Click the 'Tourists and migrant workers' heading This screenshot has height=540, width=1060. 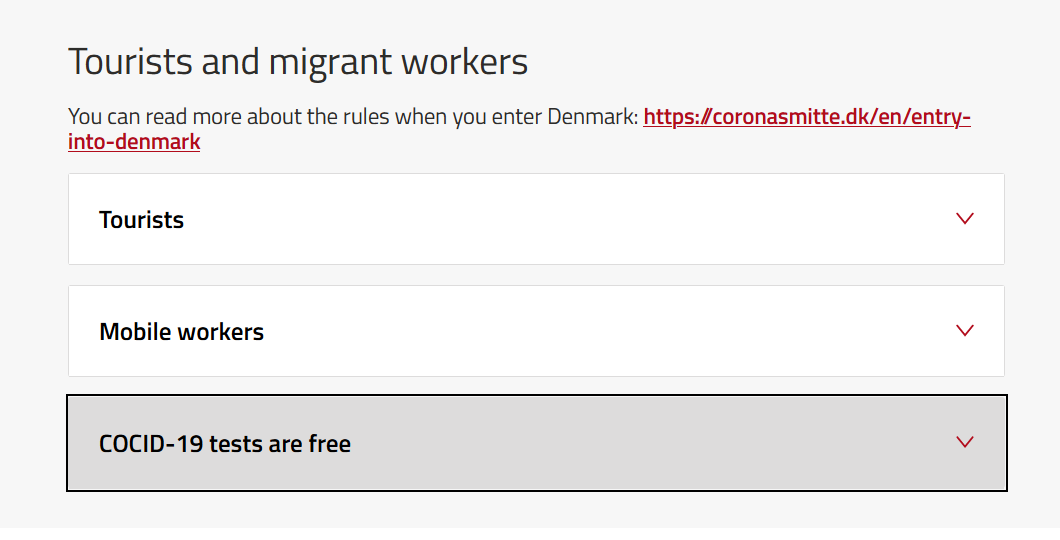coord(298,62)
